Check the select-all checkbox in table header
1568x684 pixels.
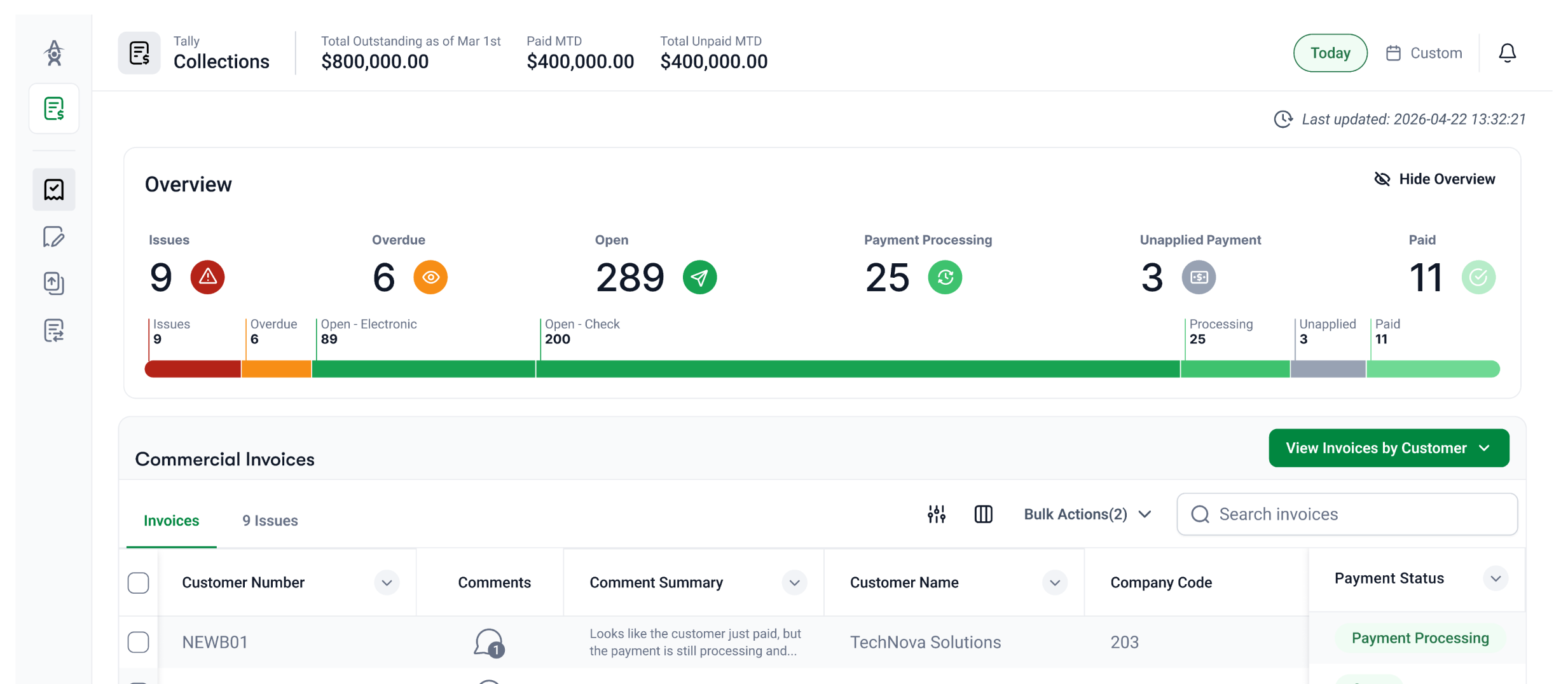tap(138, 582)
